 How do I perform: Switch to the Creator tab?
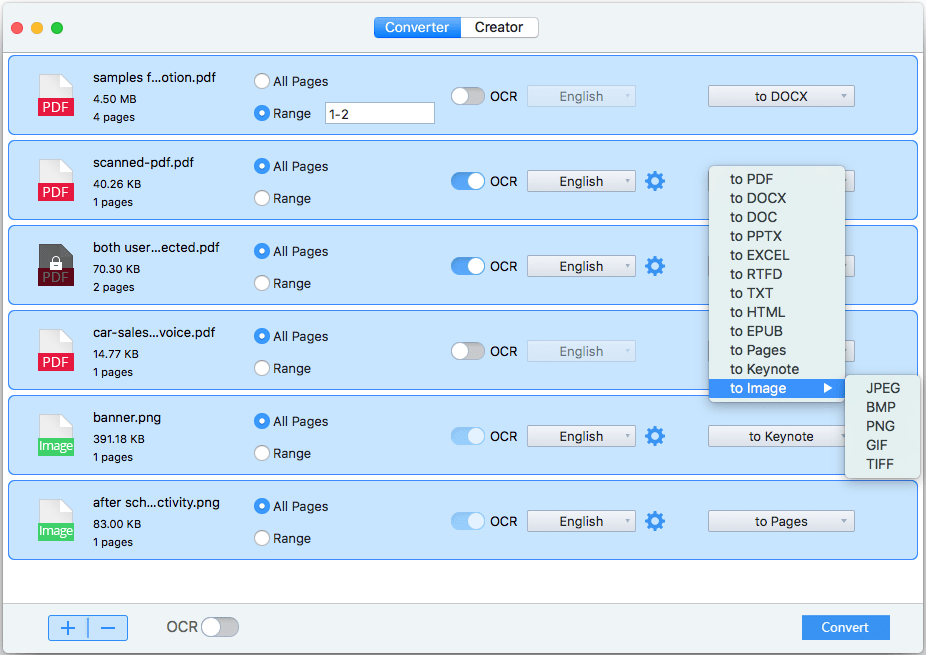[499, 27]
